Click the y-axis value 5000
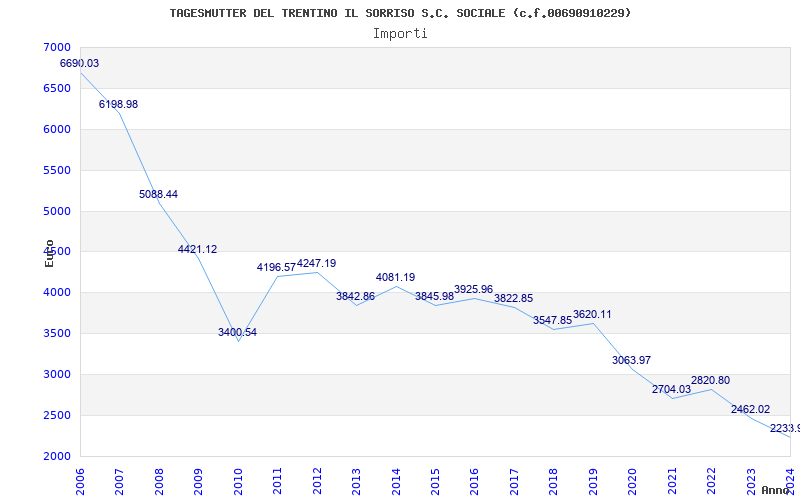Viewport: 800px width, 500px height. pos(59,211)
